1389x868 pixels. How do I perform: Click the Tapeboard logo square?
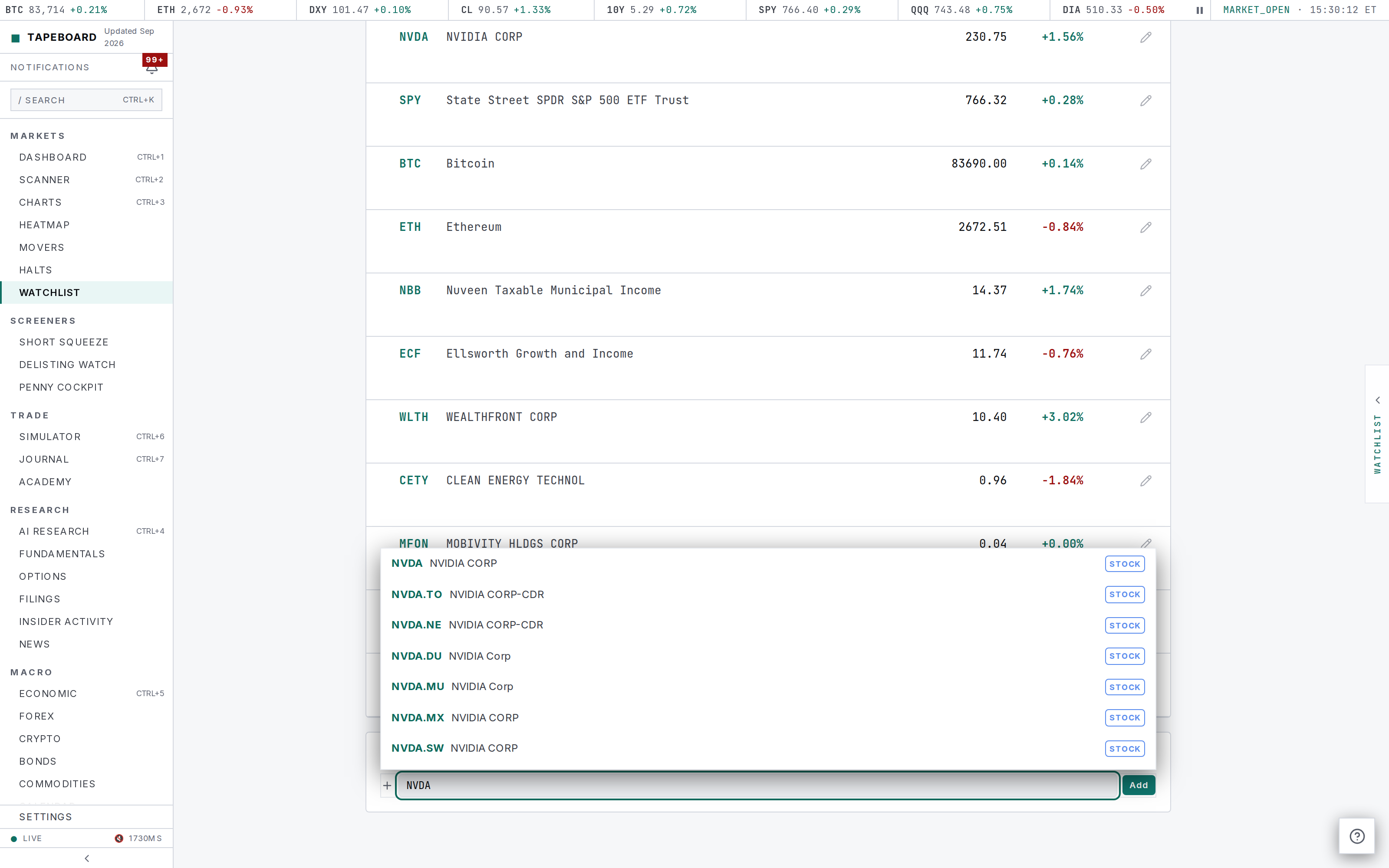[16, 38]
